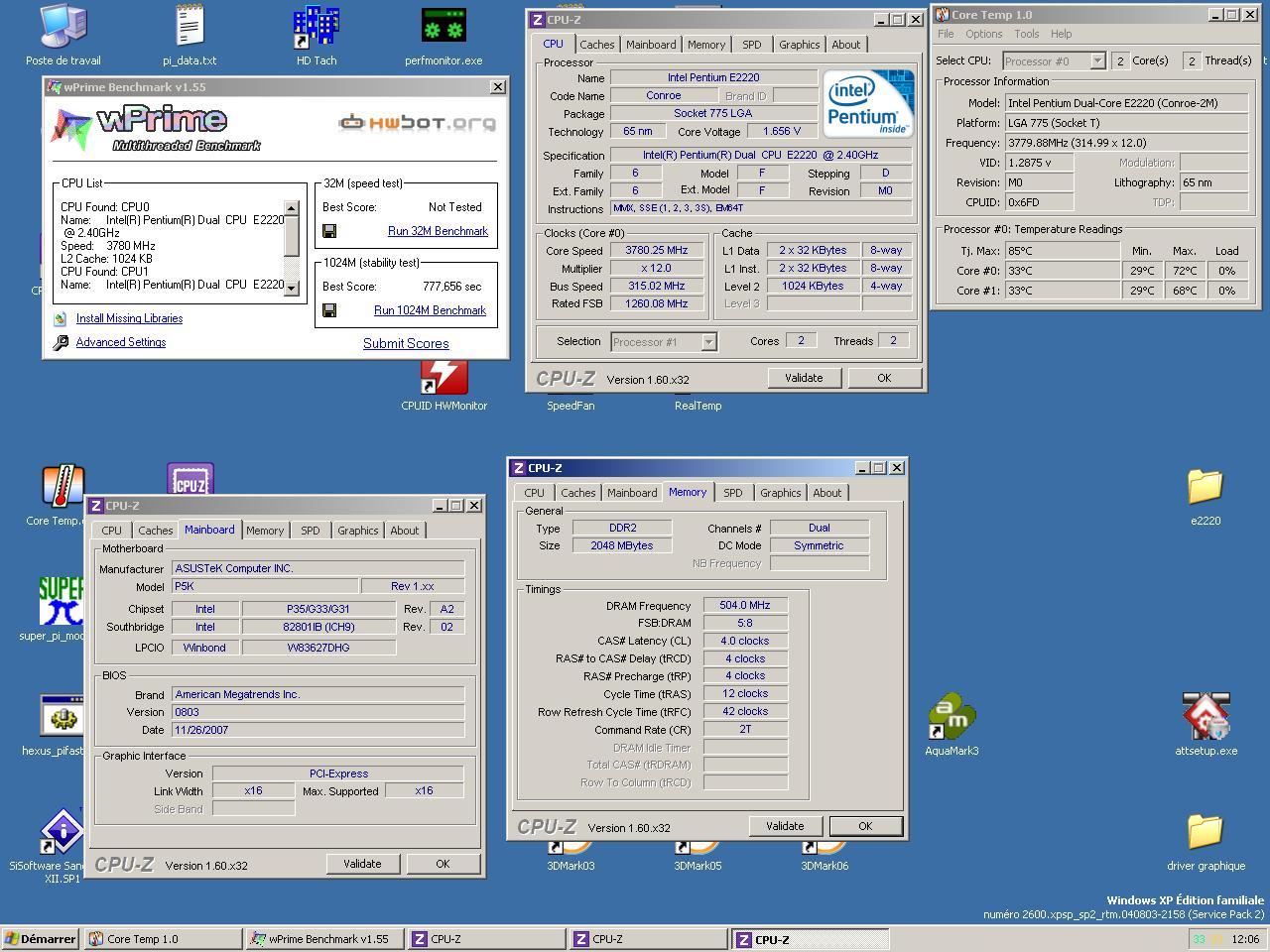Click Intel Pentium inside logo
The width and height of the screenshot is (1270, 952).
pyautogui.click(x=869, y=103)
